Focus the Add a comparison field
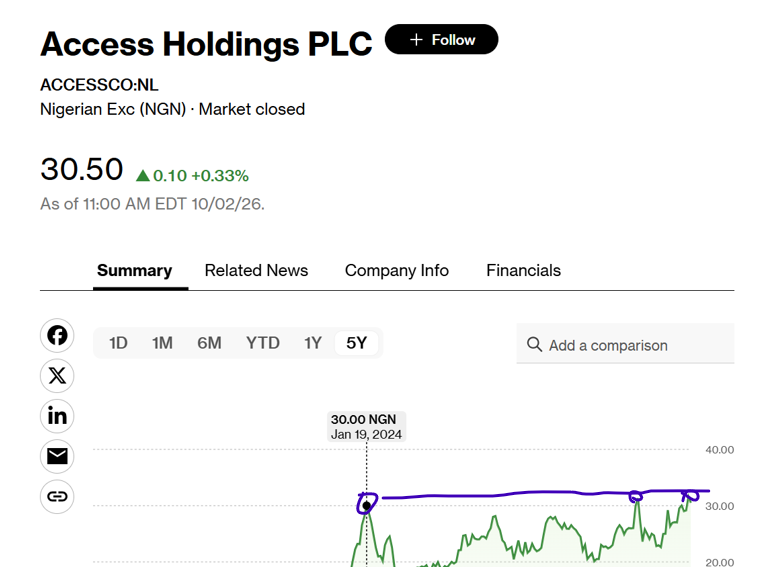 pyautogui.click(x=625, y=344)
